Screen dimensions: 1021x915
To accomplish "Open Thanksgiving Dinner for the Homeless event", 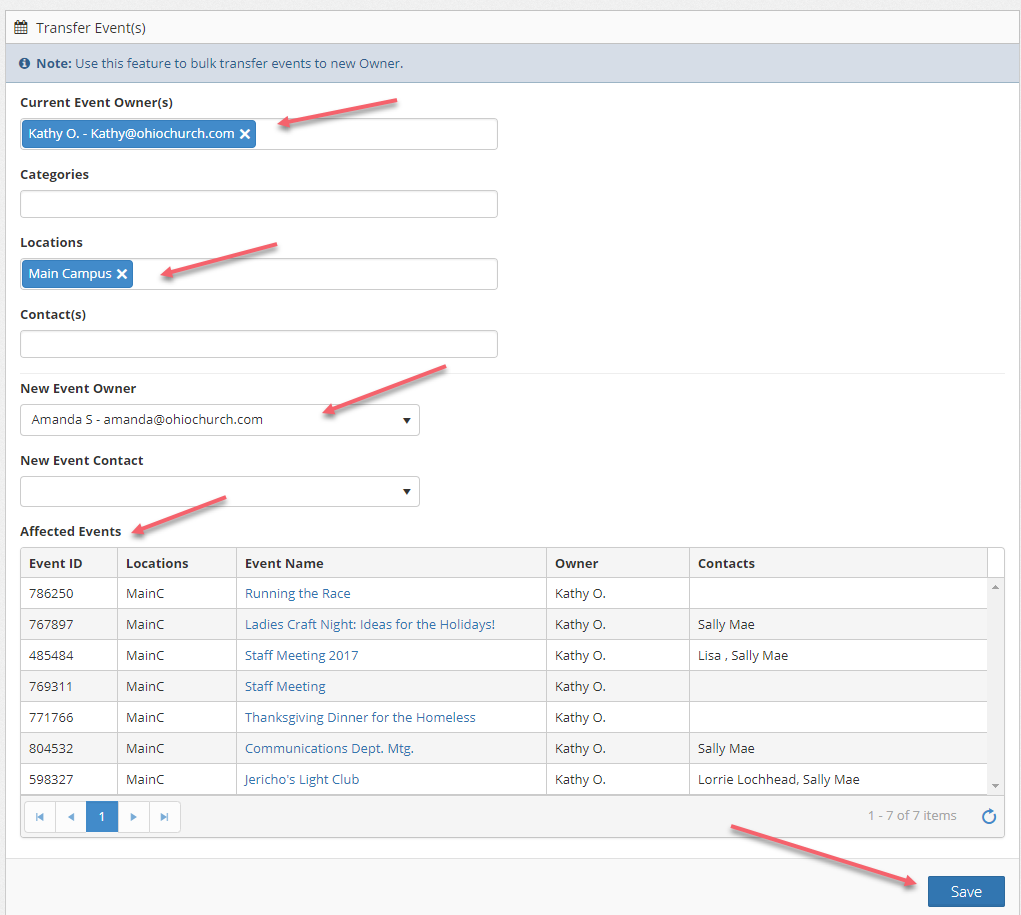I will (x=360, y=717).
